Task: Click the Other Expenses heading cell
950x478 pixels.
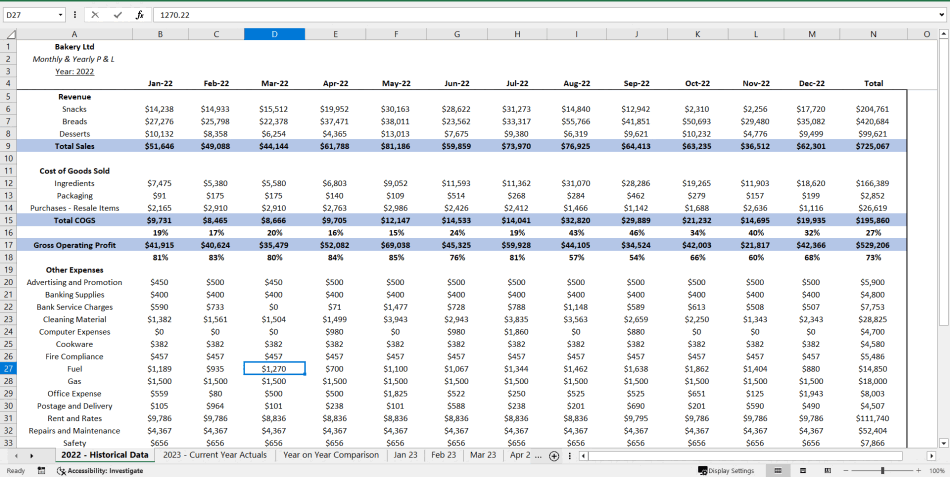Action: coord(75,270)
